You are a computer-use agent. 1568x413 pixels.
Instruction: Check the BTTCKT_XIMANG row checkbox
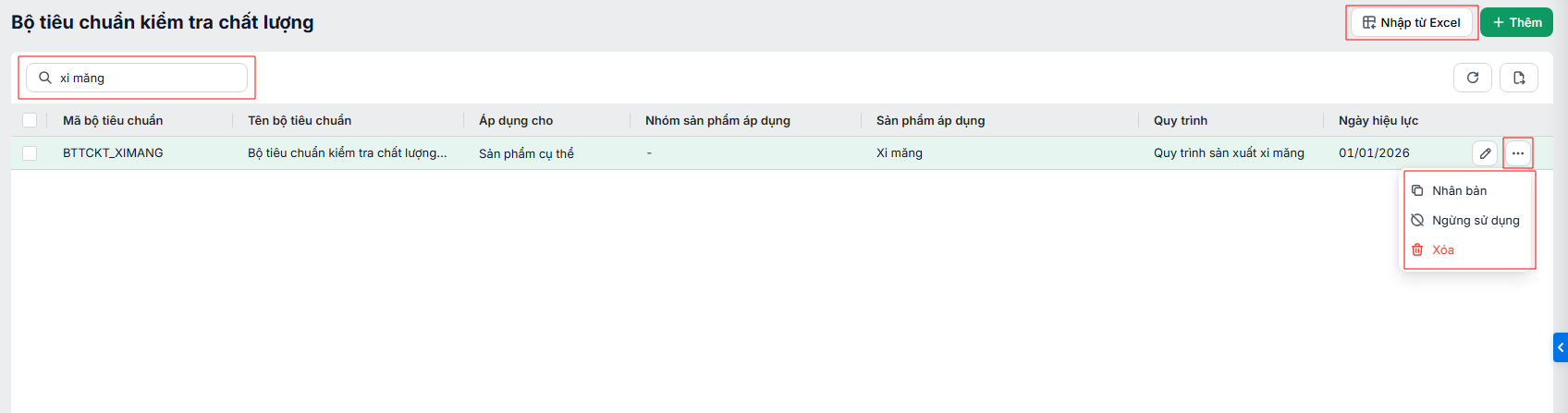click(30, 153)
